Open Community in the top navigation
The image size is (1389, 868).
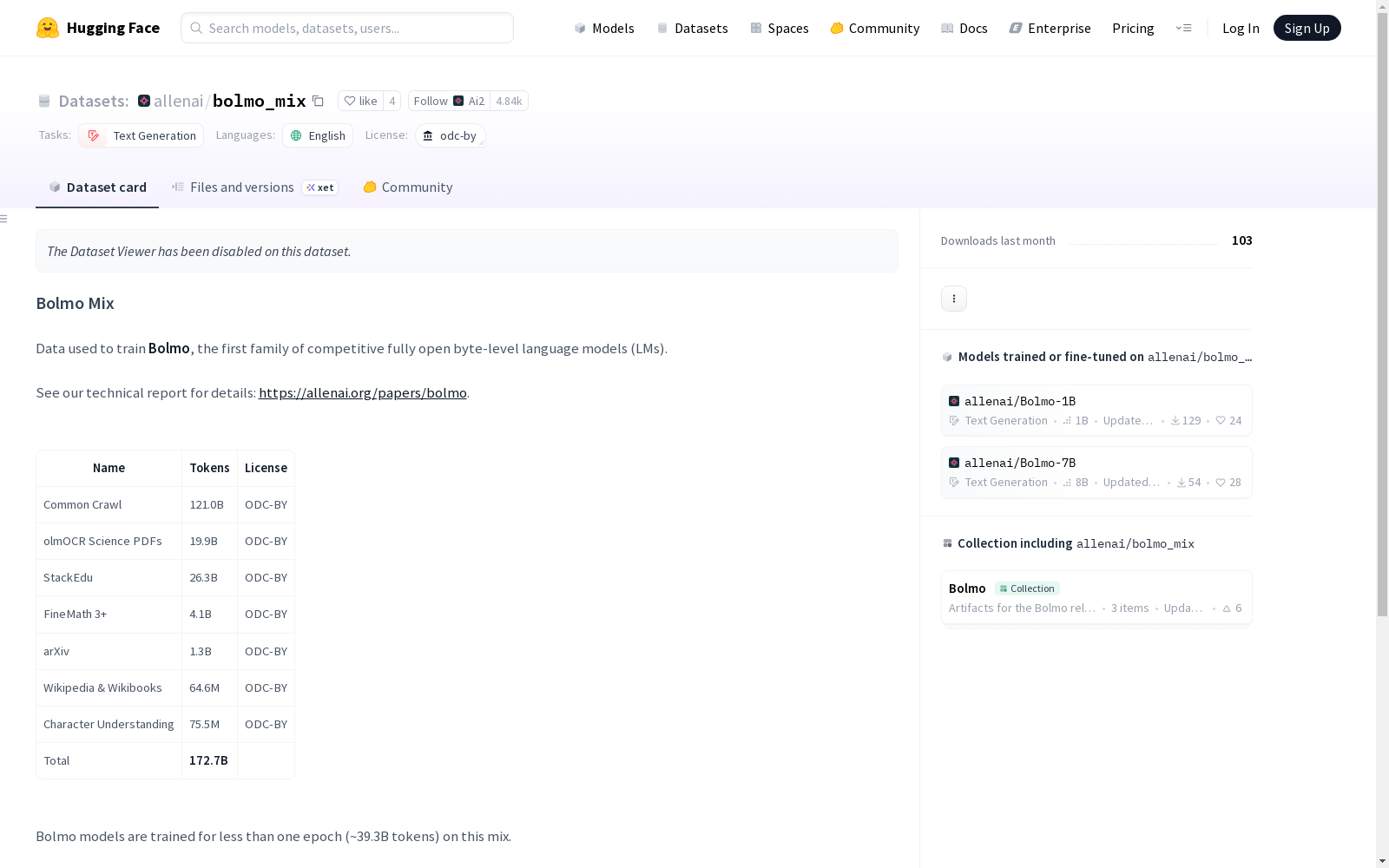tap(875, 28)
